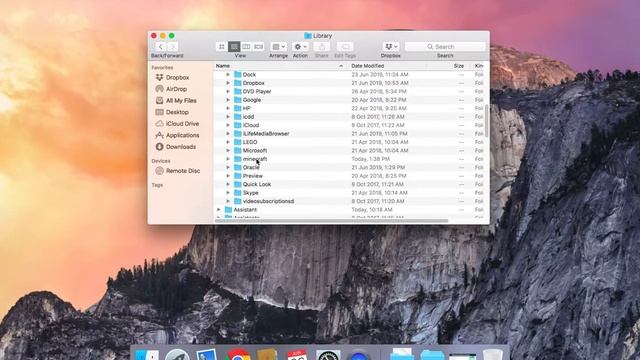Click the vertical scrollbar of the file list
The height and width of the screenshot is (360, 640).
(487, 121)
